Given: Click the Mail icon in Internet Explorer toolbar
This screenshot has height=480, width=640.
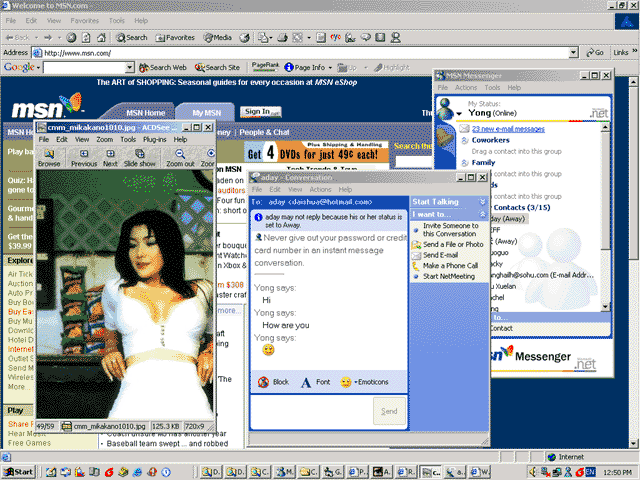Looking at the screenshot, I should click(x=263, y=38).
